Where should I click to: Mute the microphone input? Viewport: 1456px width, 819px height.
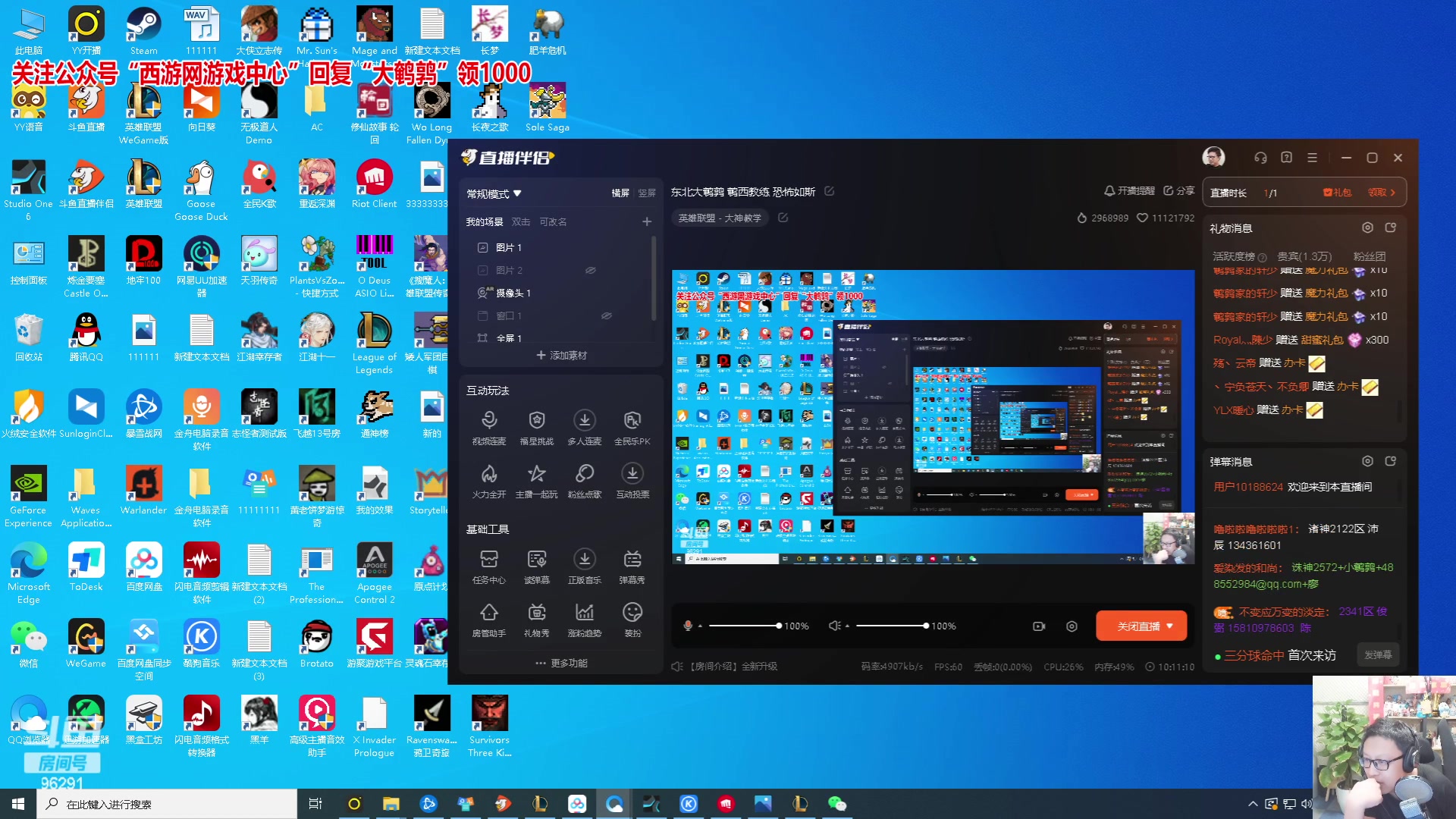688,626
